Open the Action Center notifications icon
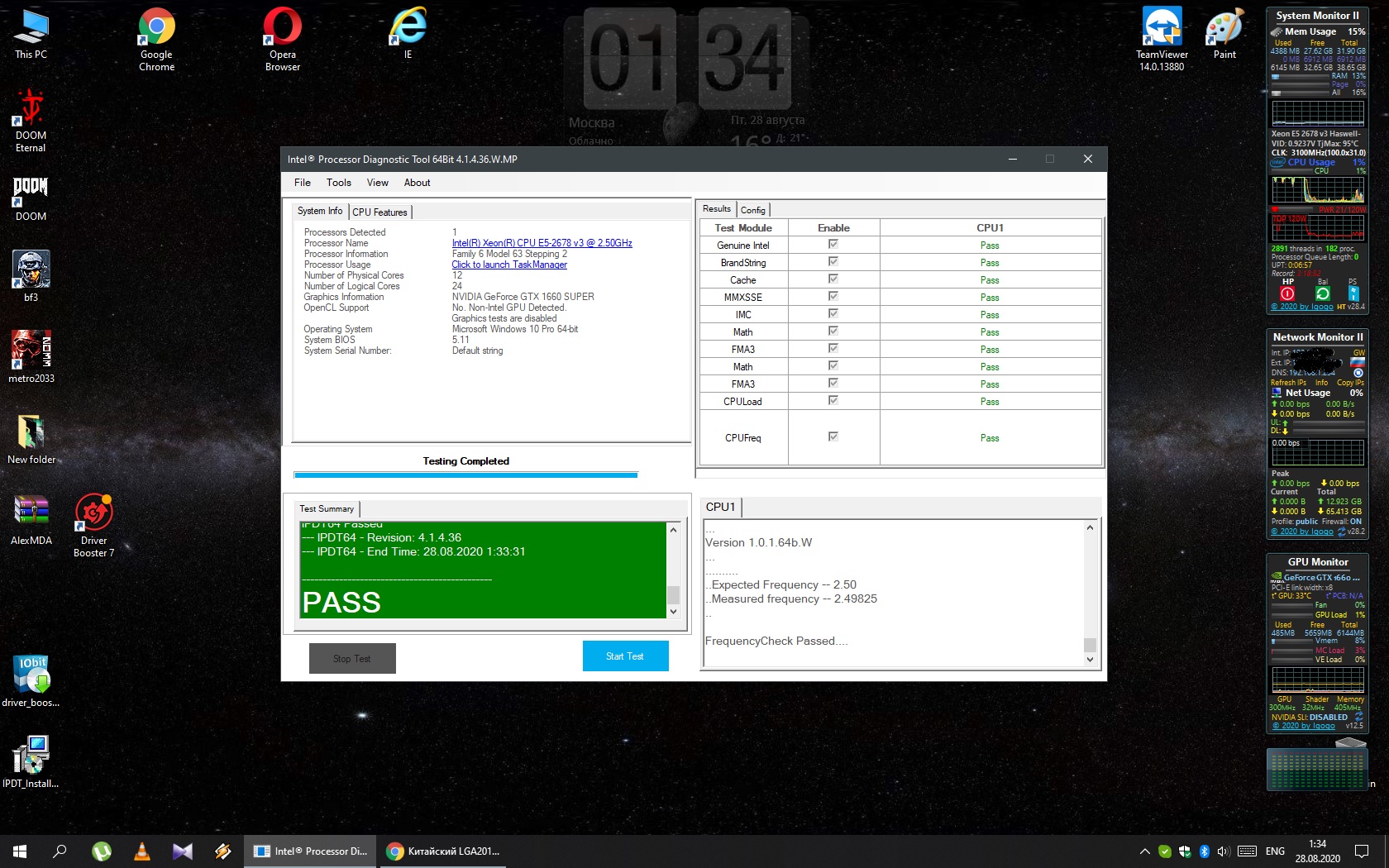Screen dimensions: 1389x868 (x=1362, y=851)
